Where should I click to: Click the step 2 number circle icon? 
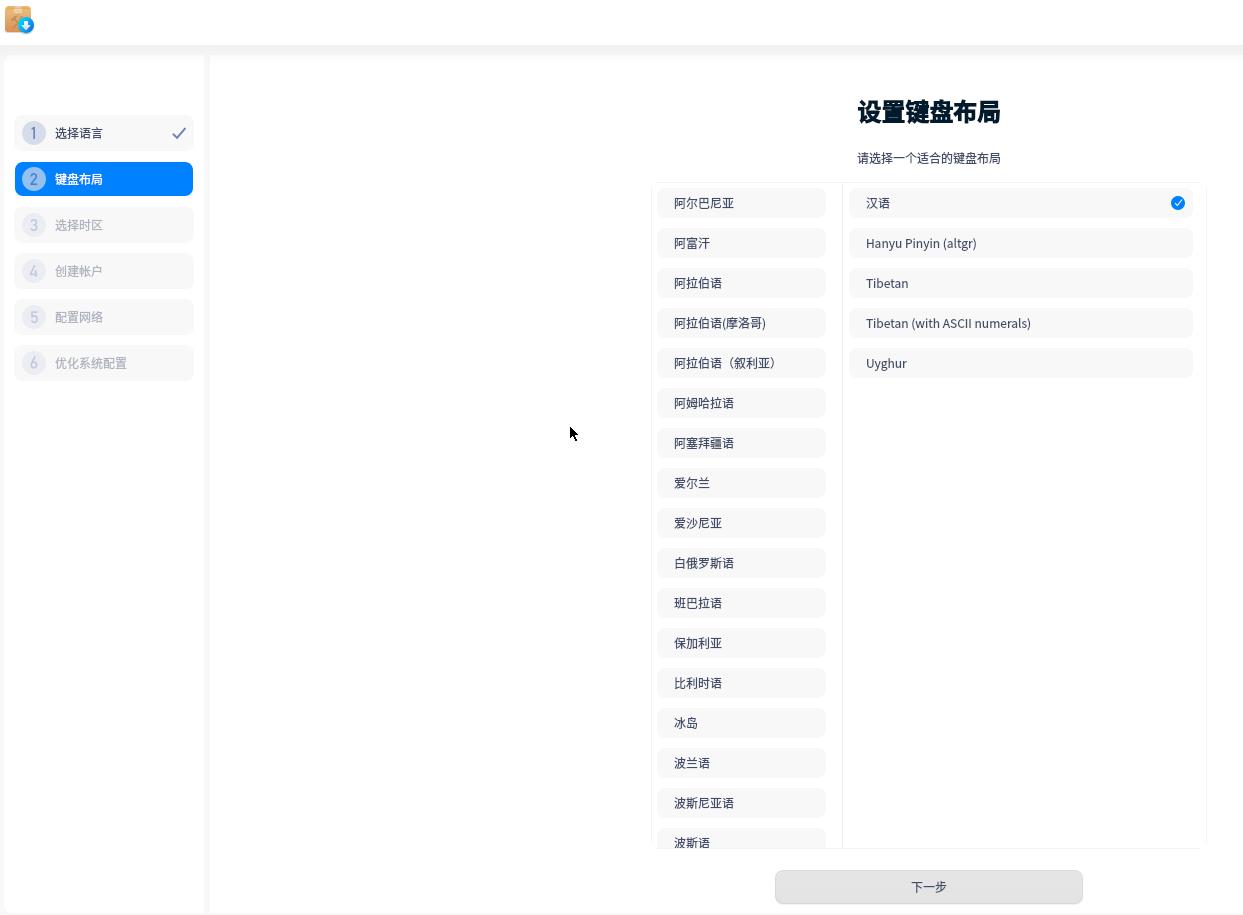pyautogui.click(x=34, y=179)
